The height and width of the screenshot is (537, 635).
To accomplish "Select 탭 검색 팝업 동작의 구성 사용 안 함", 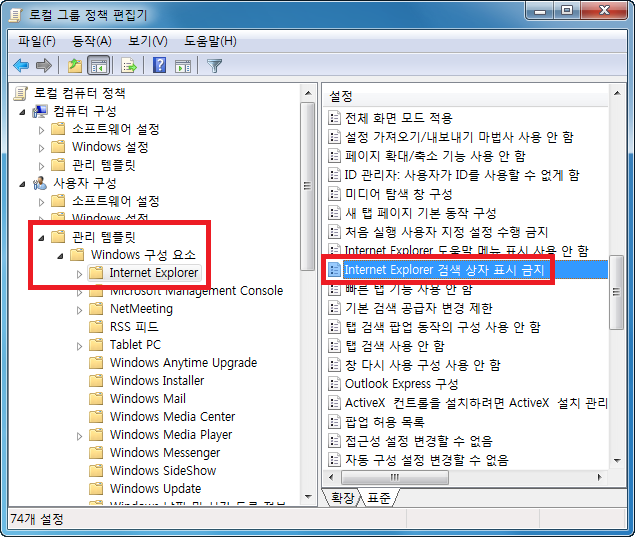I will (x=443, y=327).
